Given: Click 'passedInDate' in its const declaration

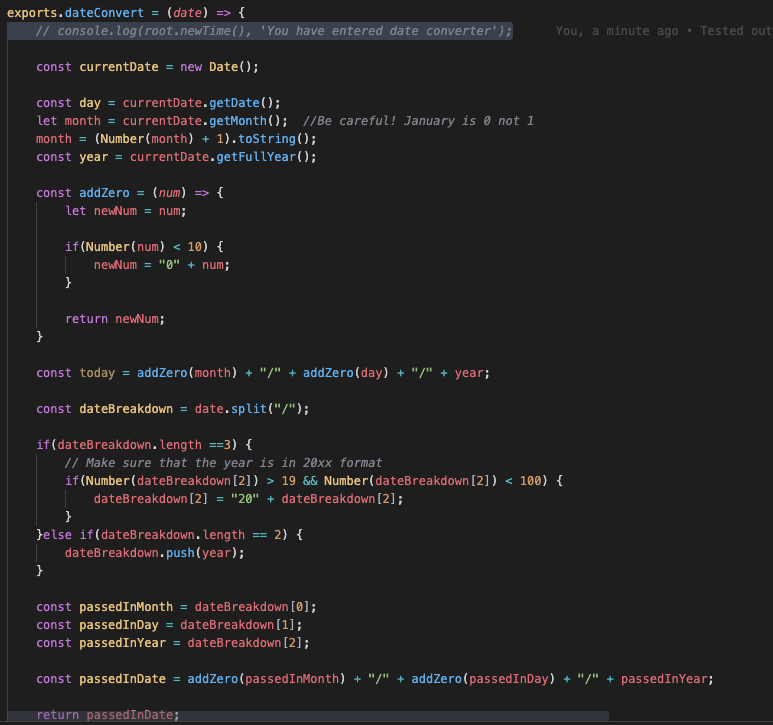Looking at the screenshot, I should [x=122, y=679].
